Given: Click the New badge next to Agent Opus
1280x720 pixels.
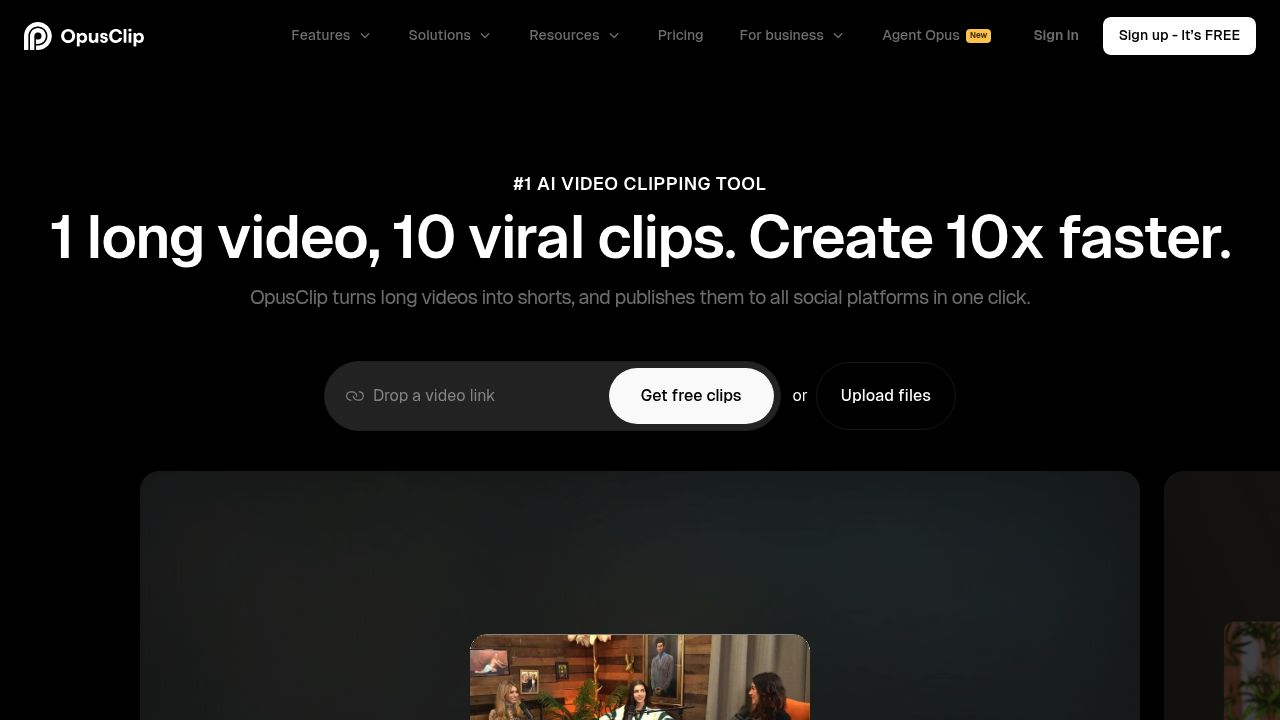Looking at the screenshot, I should pyautogui.click(x=978, y=35).
